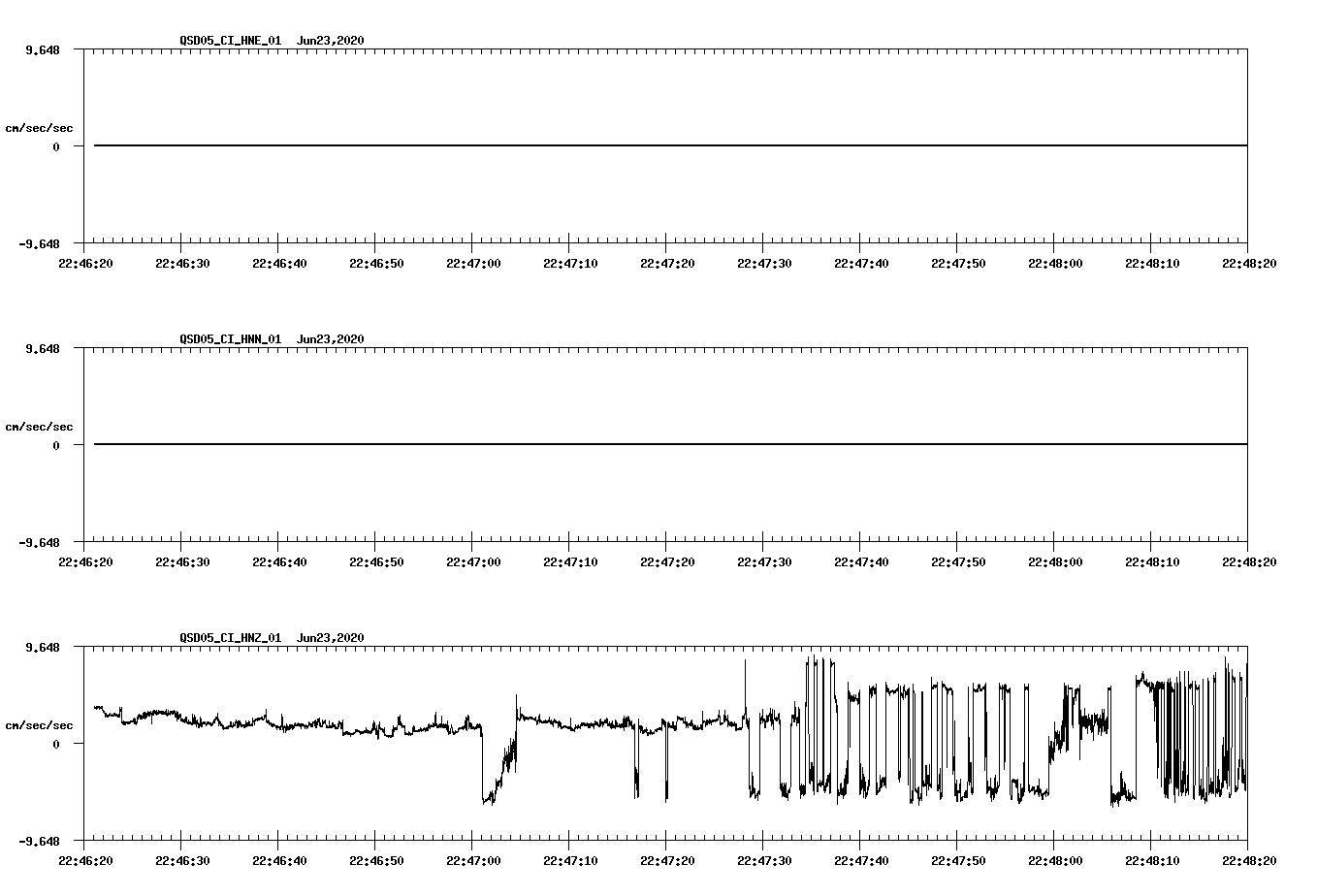Click the QSD05_CI_HNZ_01 plot title
This screenshot has height=896, width=1317.
pos(272,638)
